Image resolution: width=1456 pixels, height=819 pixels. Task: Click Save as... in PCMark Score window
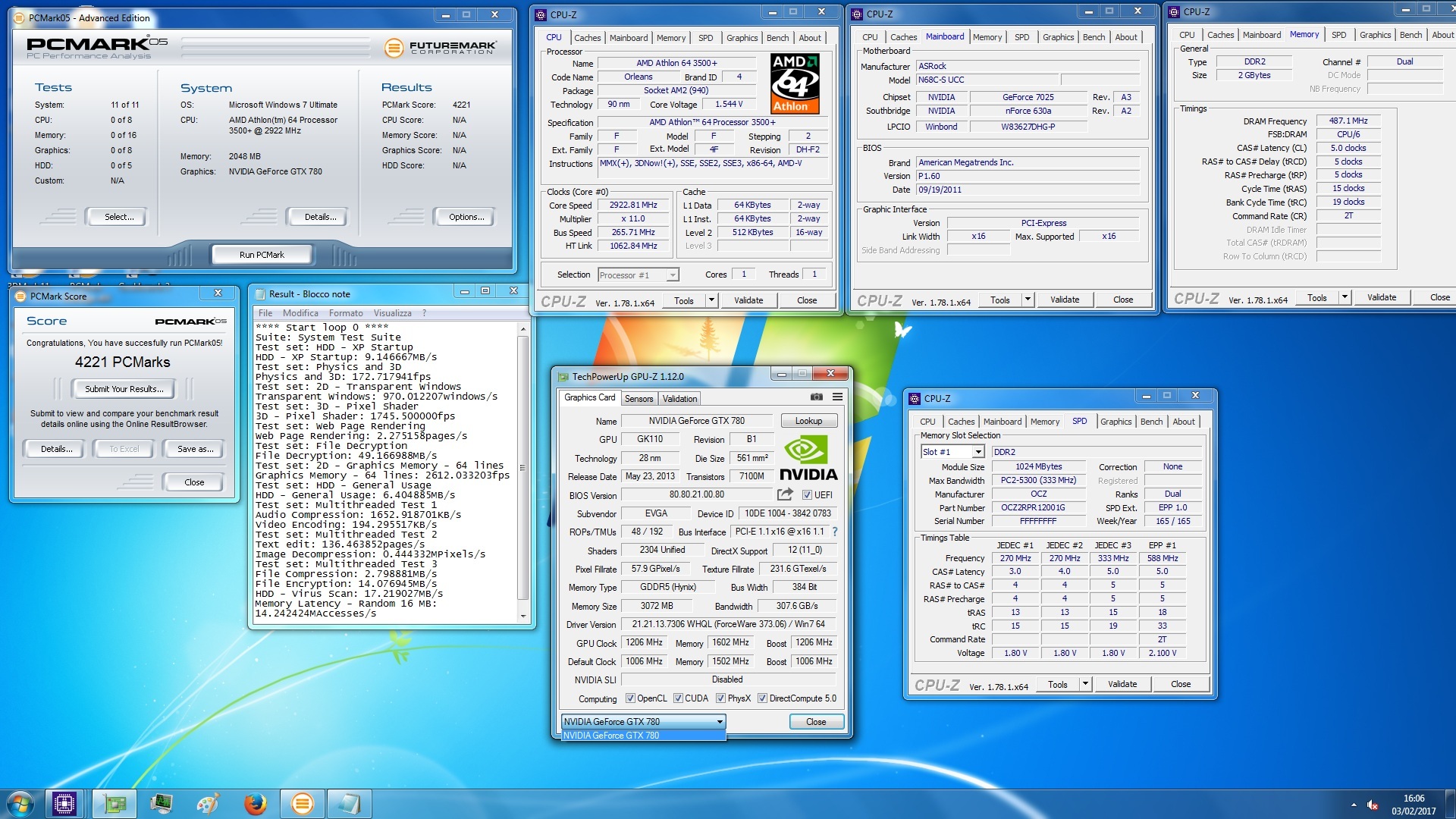click(195, 449)
